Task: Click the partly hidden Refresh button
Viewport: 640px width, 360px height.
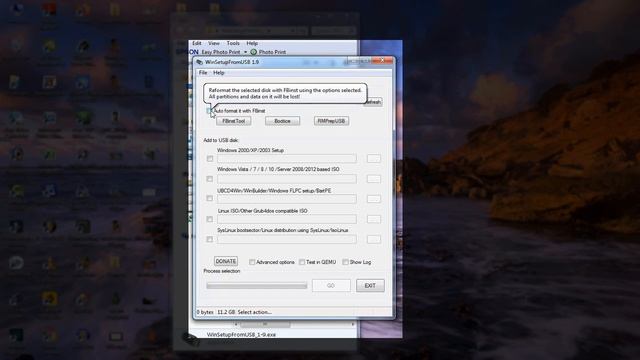Action: (373, 102)
